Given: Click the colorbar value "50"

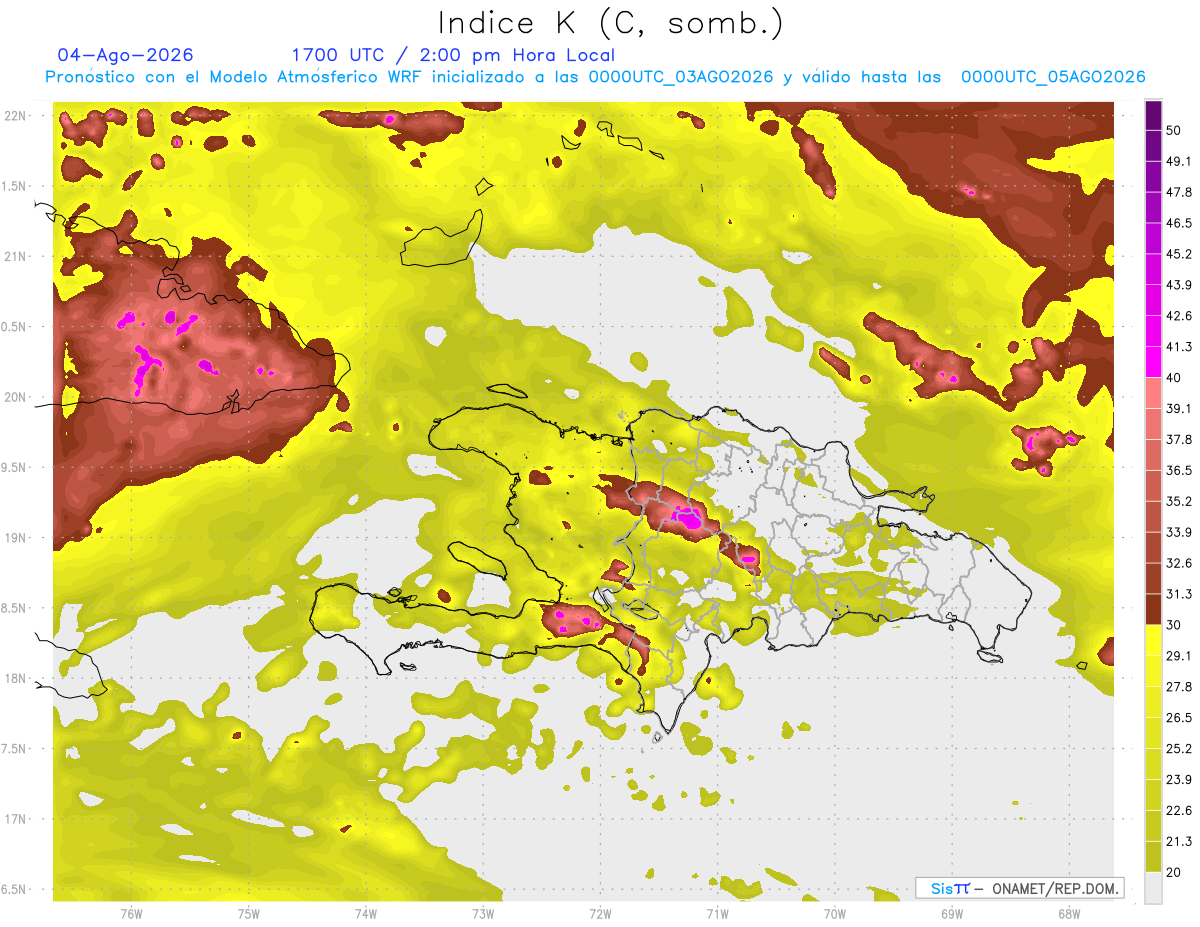Looking at the screenshot, I should pyautogui.click(x=1174, y=130).
